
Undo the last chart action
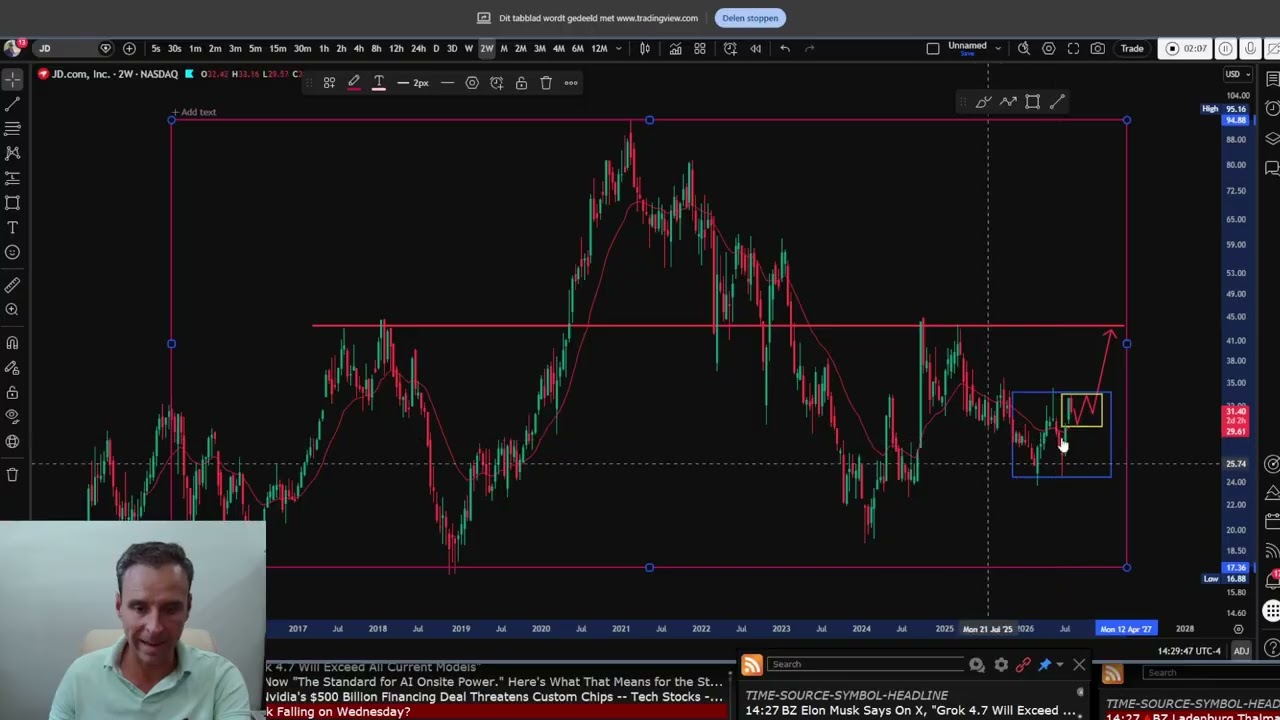coord(785,48)
